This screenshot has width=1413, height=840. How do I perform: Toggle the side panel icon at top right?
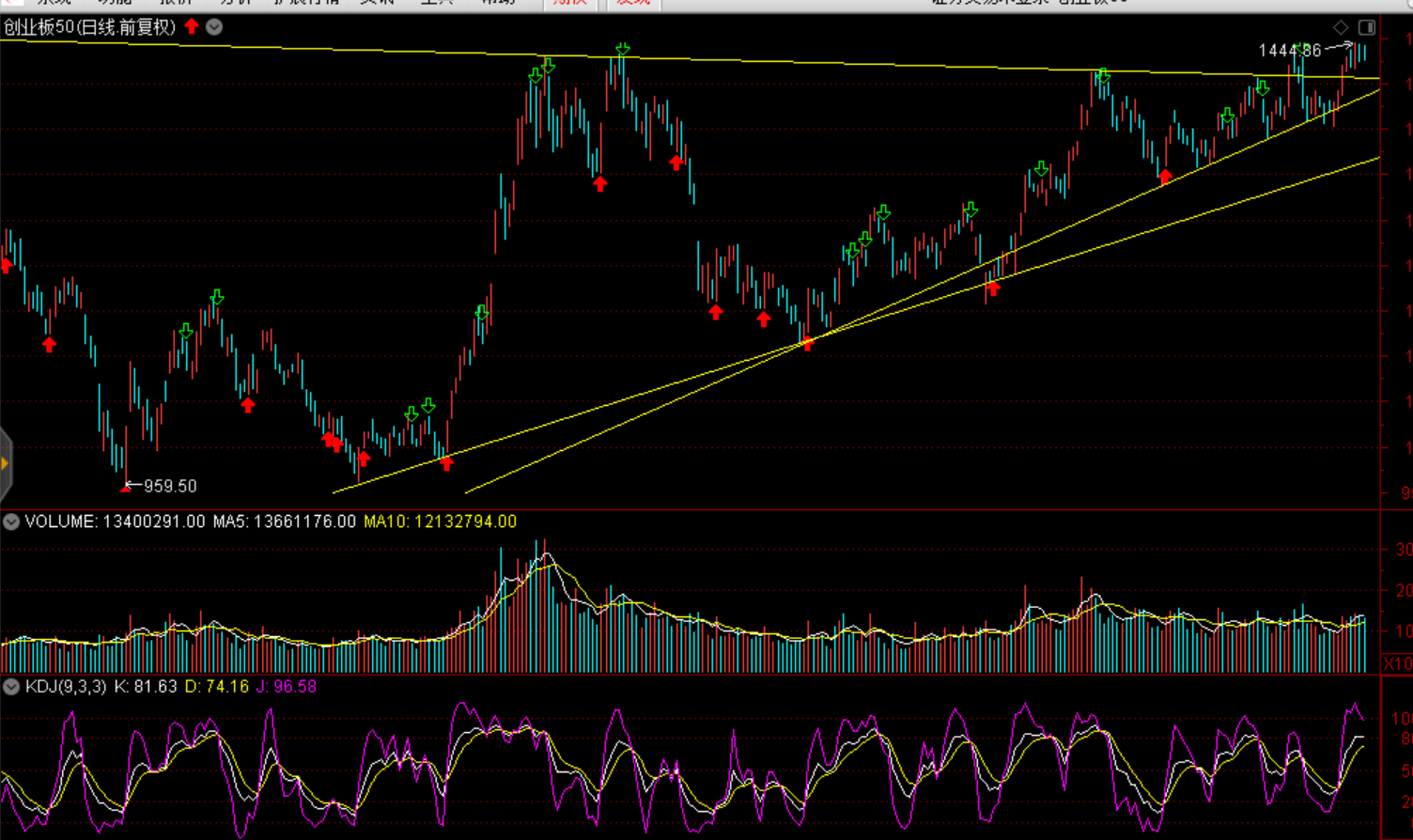1367,27
